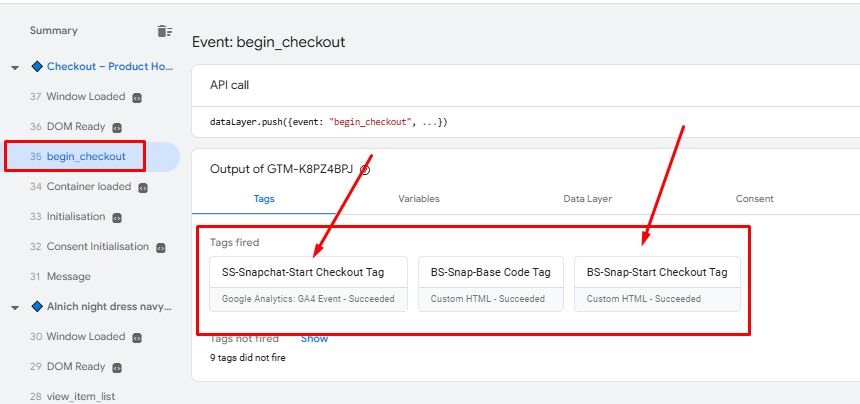Click the help icon beside GTM-K8PZ4BPJ
This screenshot has width=860, height=404.
click(365, 170)
